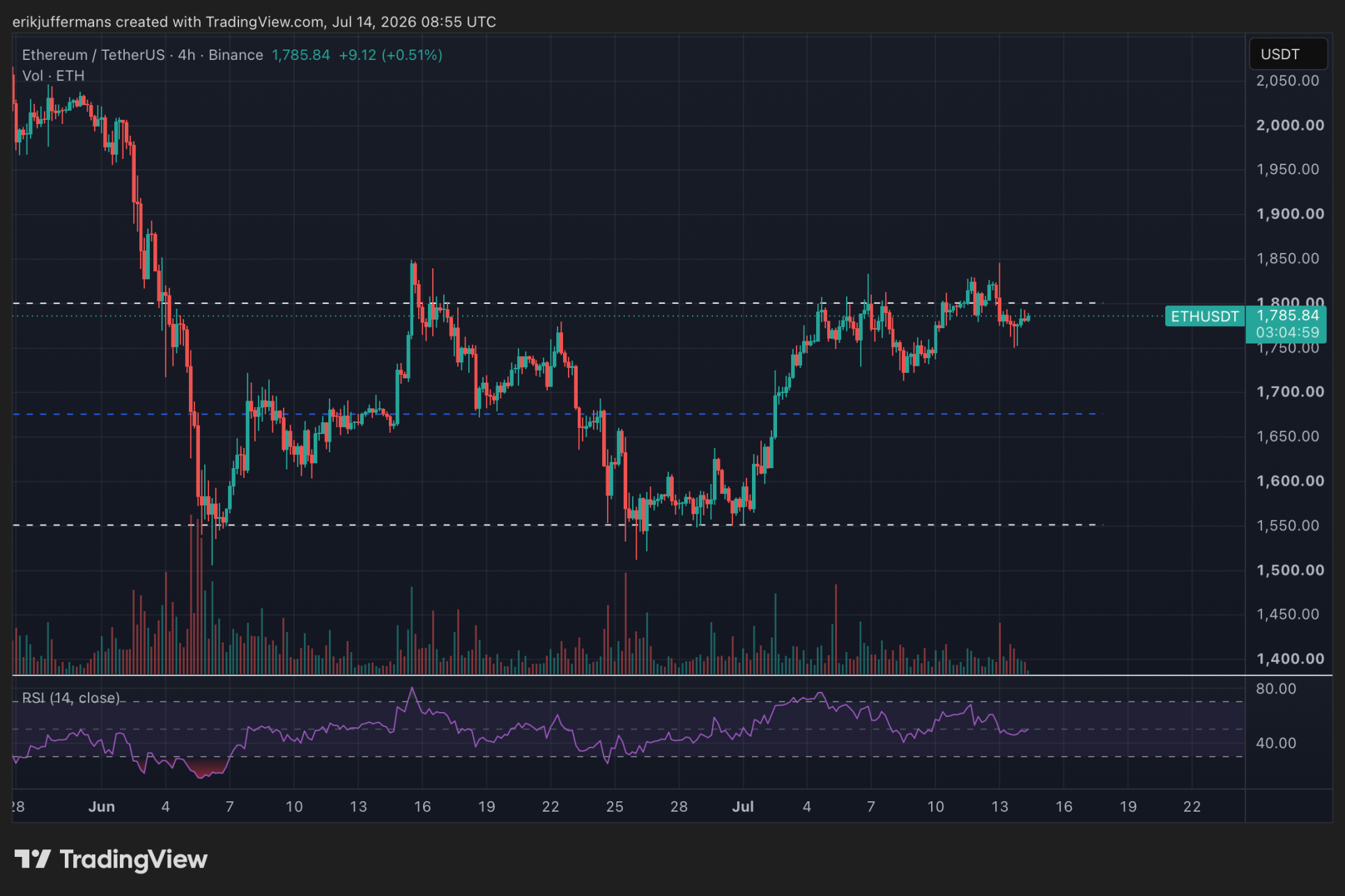Image resolution: width=1345 pixels, height=896 pixels.
Task: Click the 2,000.00 price axis label
Action: [1290, 125]
